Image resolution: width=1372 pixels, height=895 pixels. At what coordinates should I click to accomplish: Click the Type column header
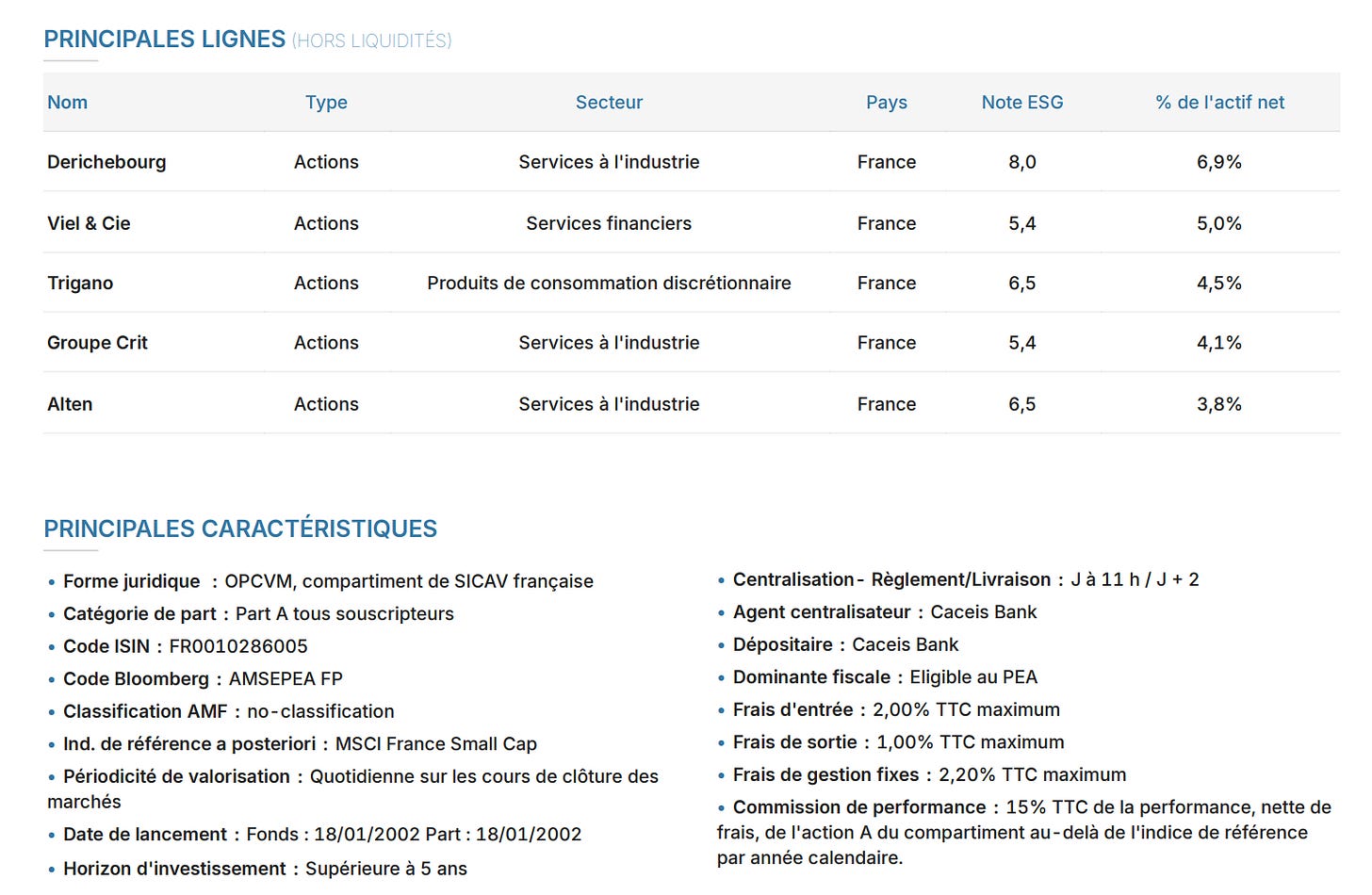tap(326, 103)
